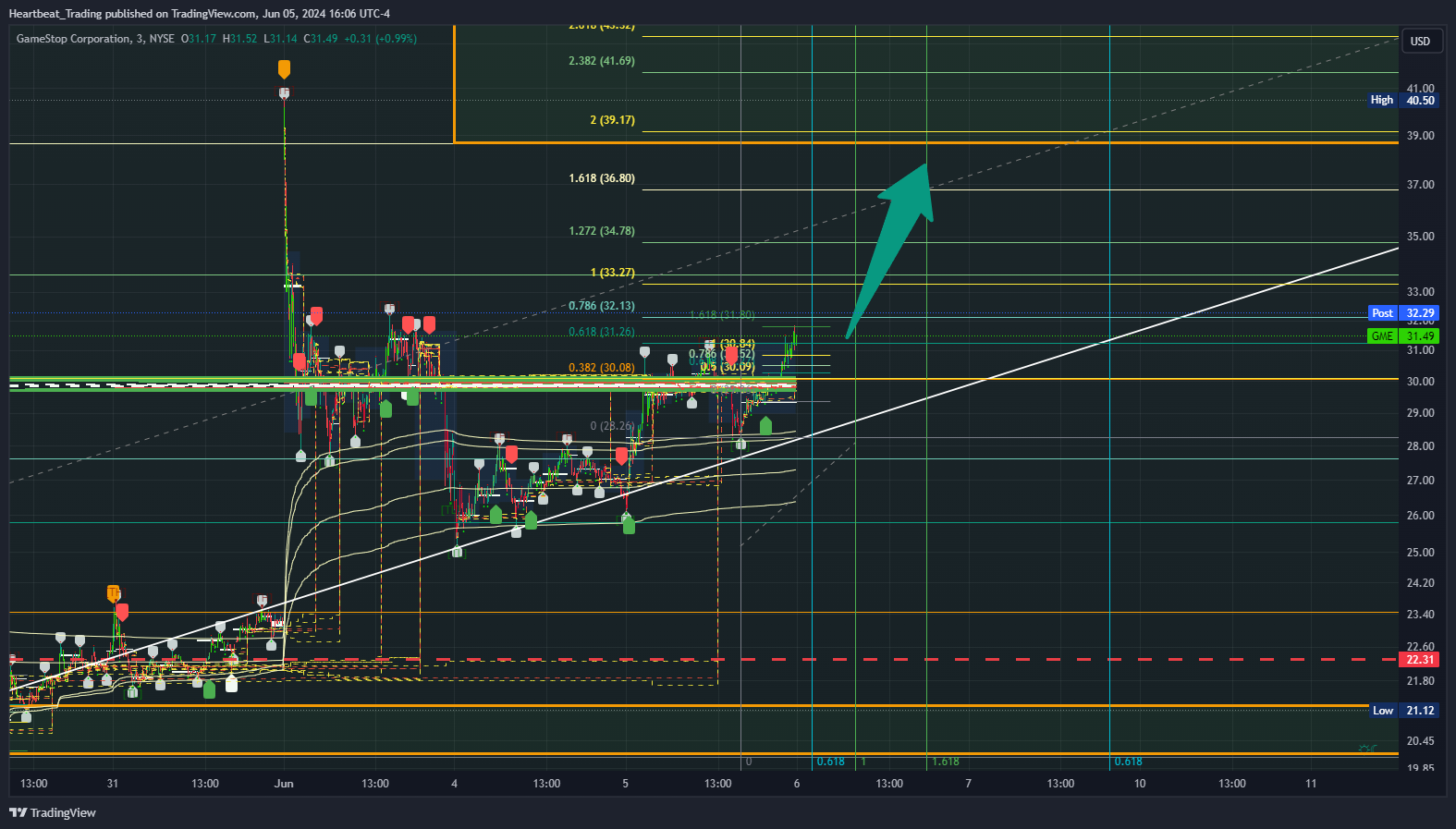
Task: Click the 30.00 price axis value
Action: pyautogui.click(x=1420, y=382)
